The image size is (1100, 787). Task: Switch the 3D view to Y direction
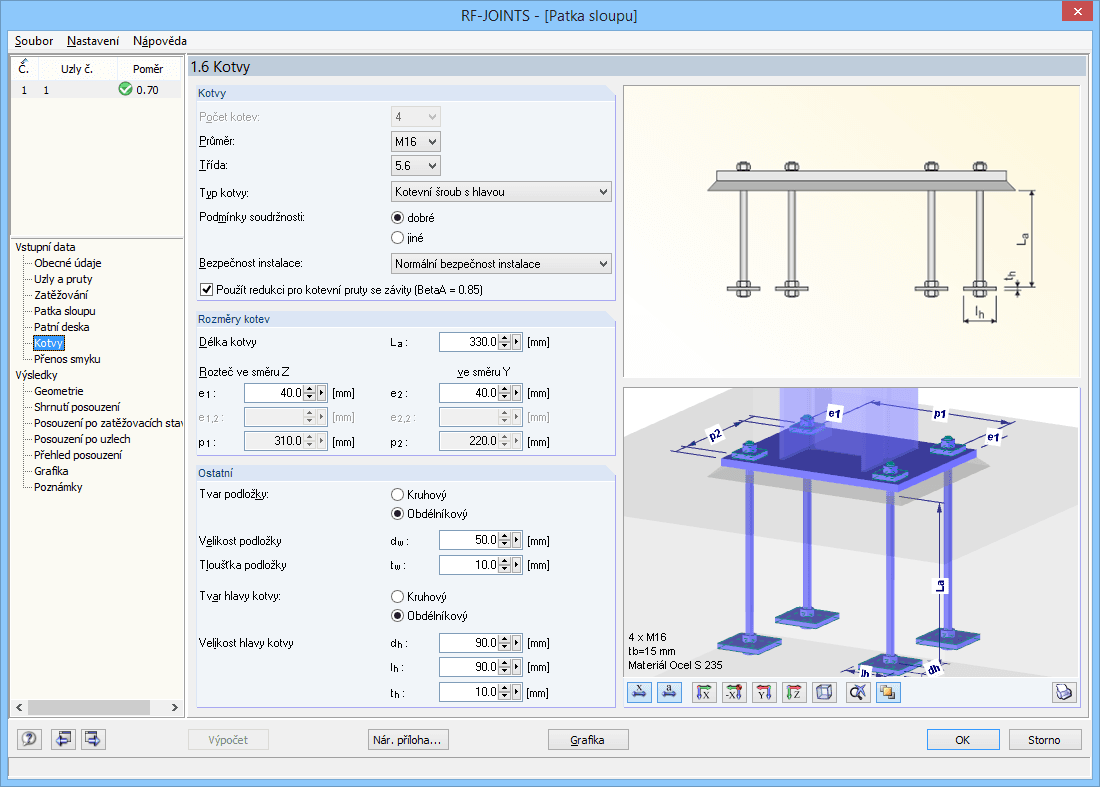764,692
